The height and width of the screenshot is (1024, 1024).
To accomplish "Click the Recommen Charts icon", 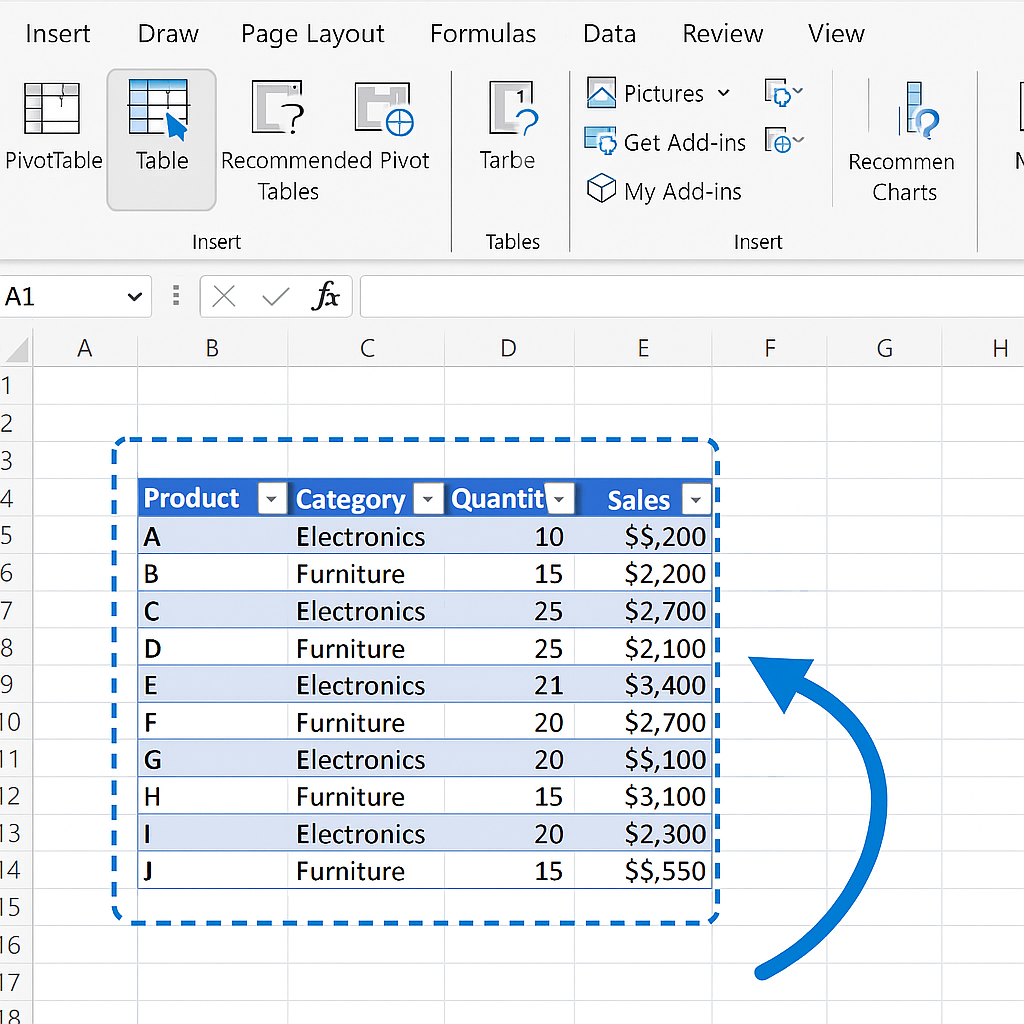I will coord(918,110).
